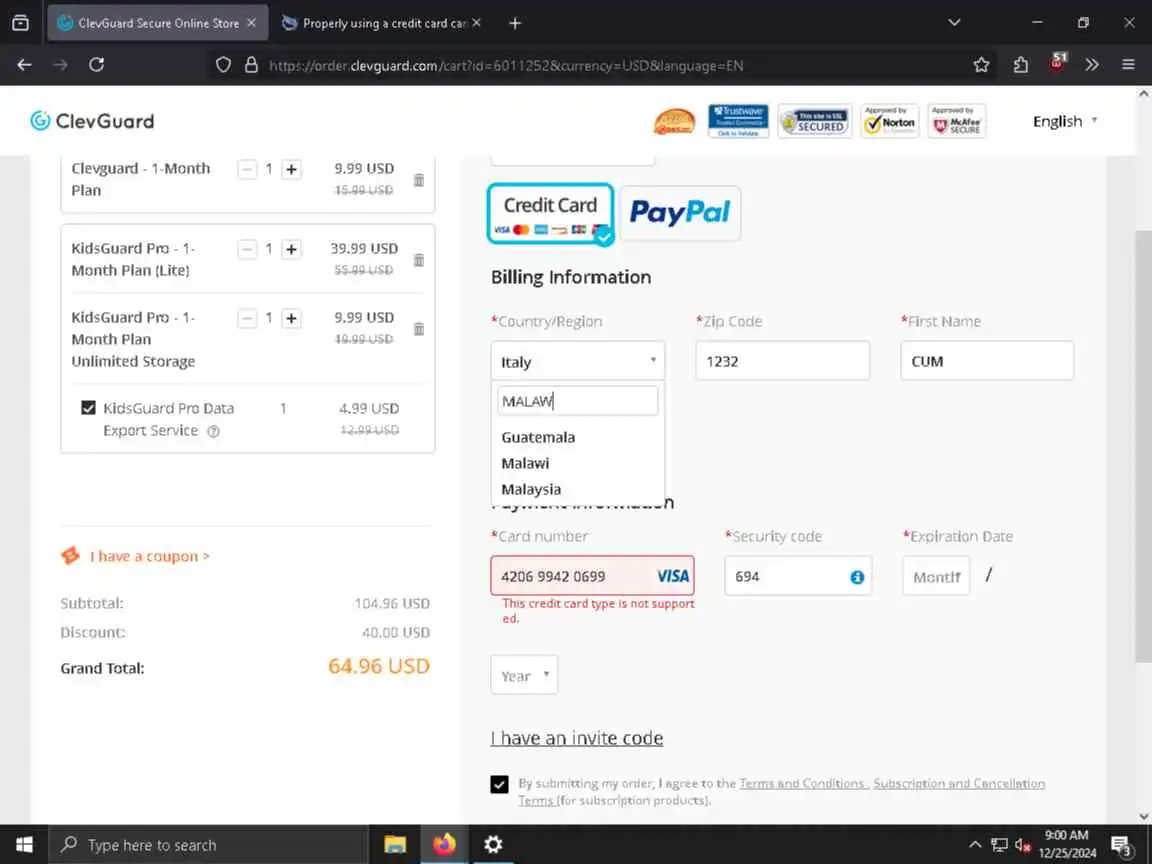Viewport: 1152px width, 864px height.
Task: Open I have an invite code link
Action: coord(577,738)
